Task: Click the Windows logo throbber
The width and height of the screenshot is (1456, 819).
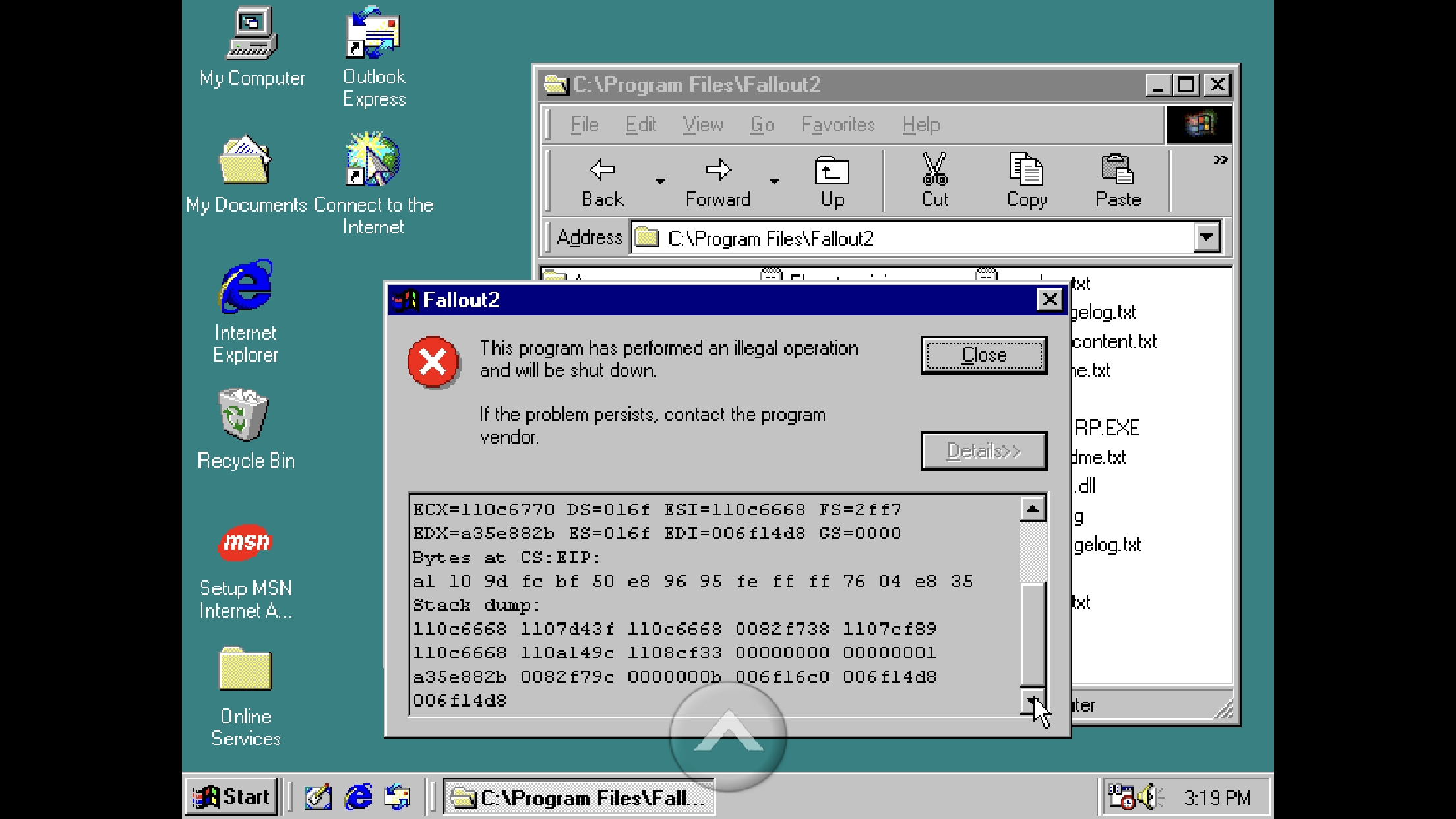Action: tap(1198, 124)
